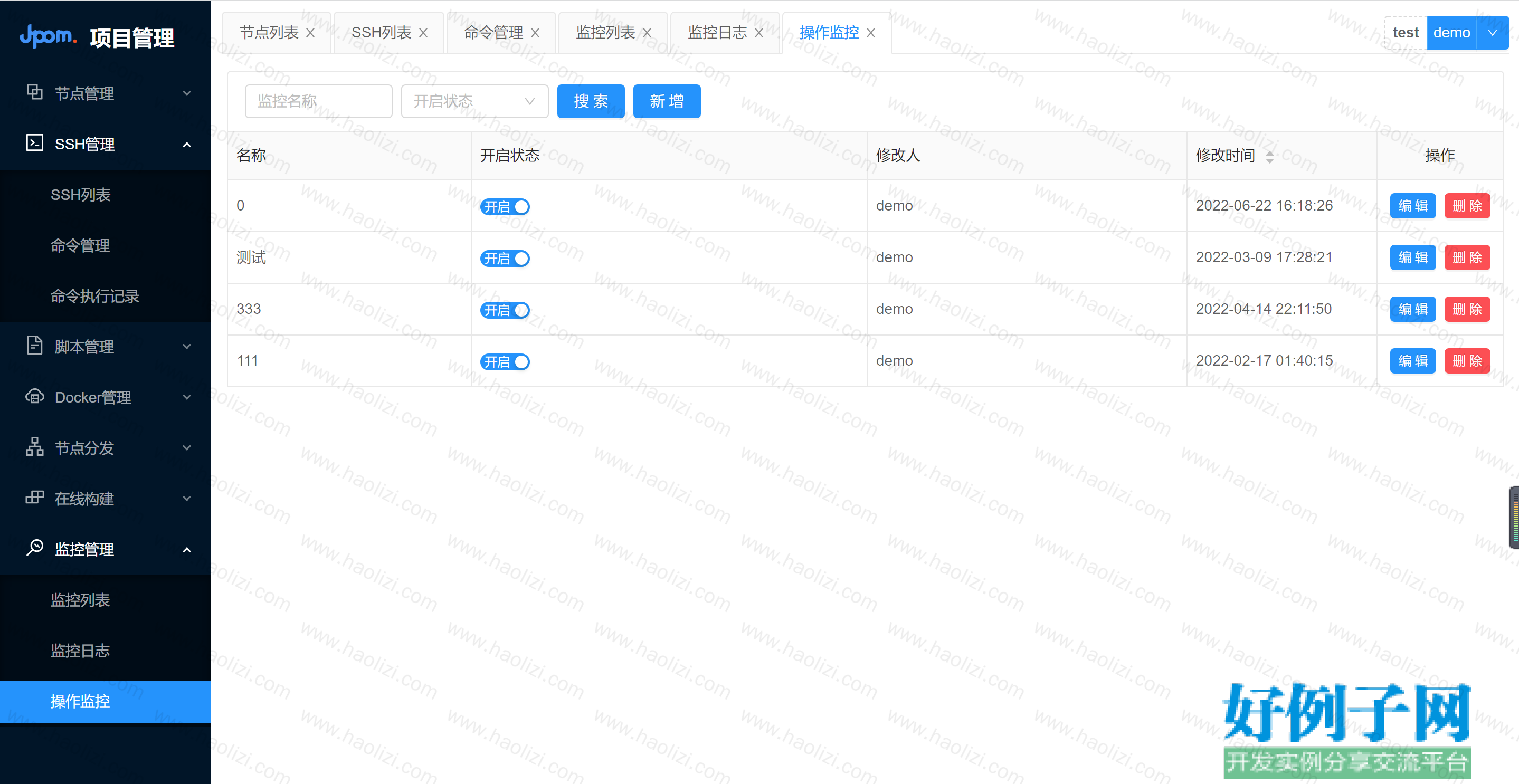Select 操作监控 in the sidebar
Screen dimensions: 1519x784
click(x=106, y=702)
